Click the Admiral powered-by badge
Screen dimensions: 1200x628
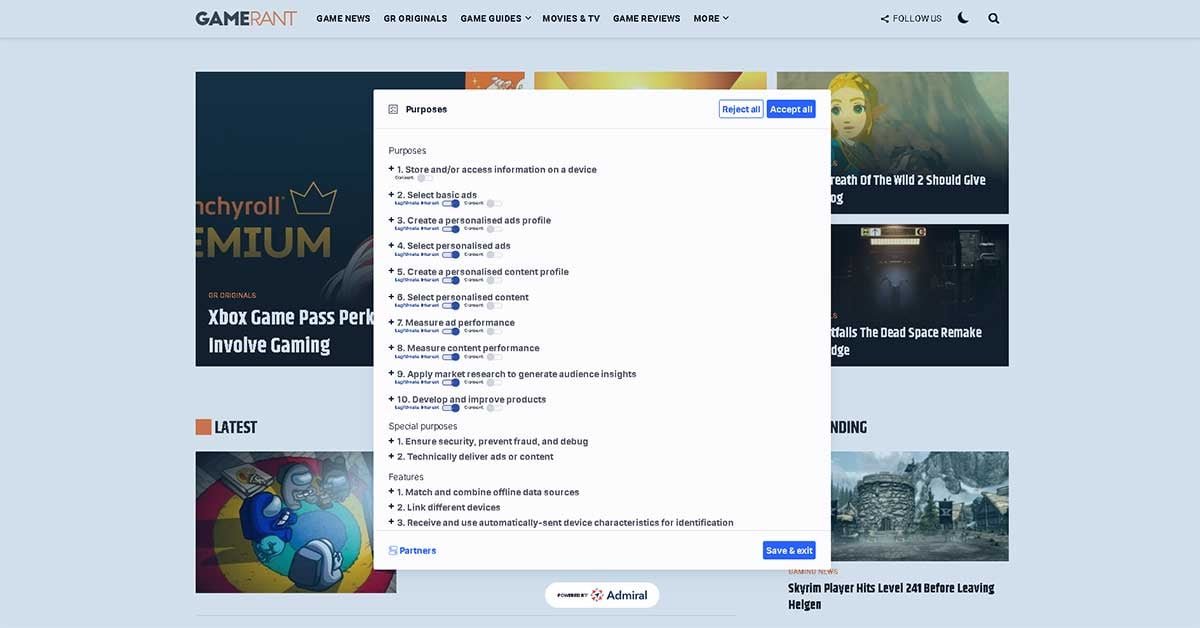(602, 595)
